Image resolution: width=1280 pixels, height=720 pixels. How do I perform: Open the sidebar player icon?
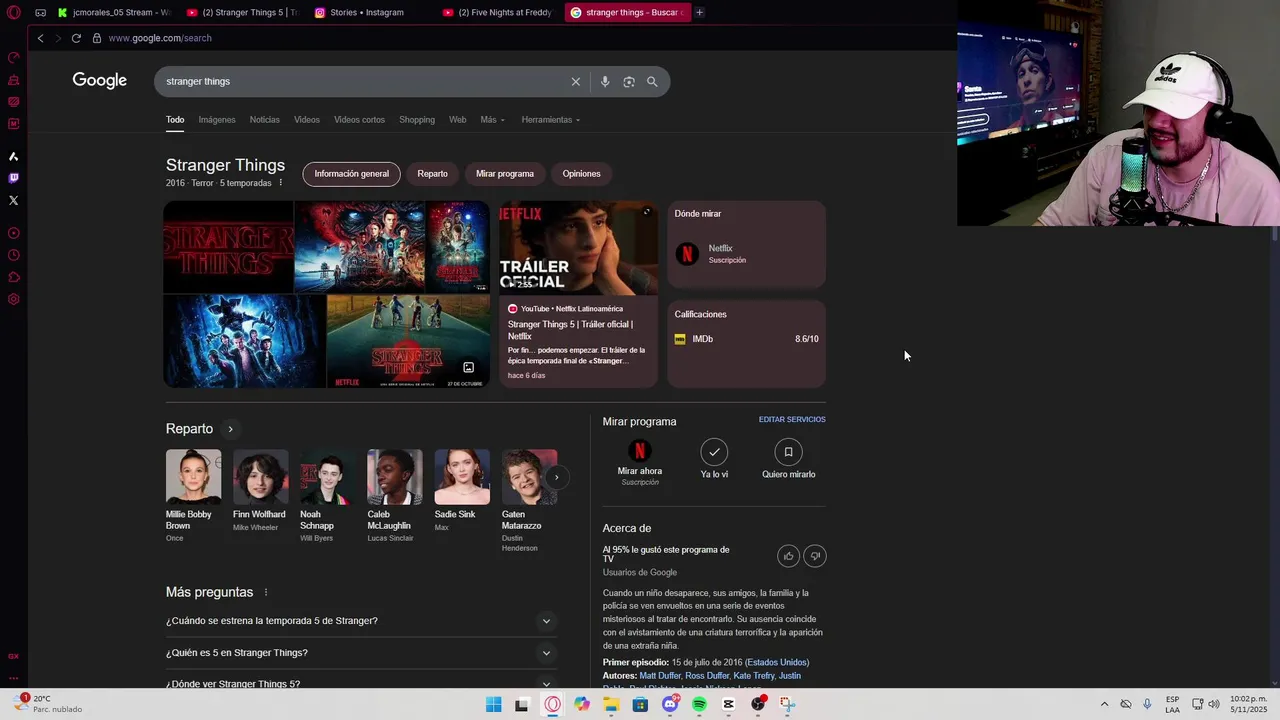click(14, 233)
